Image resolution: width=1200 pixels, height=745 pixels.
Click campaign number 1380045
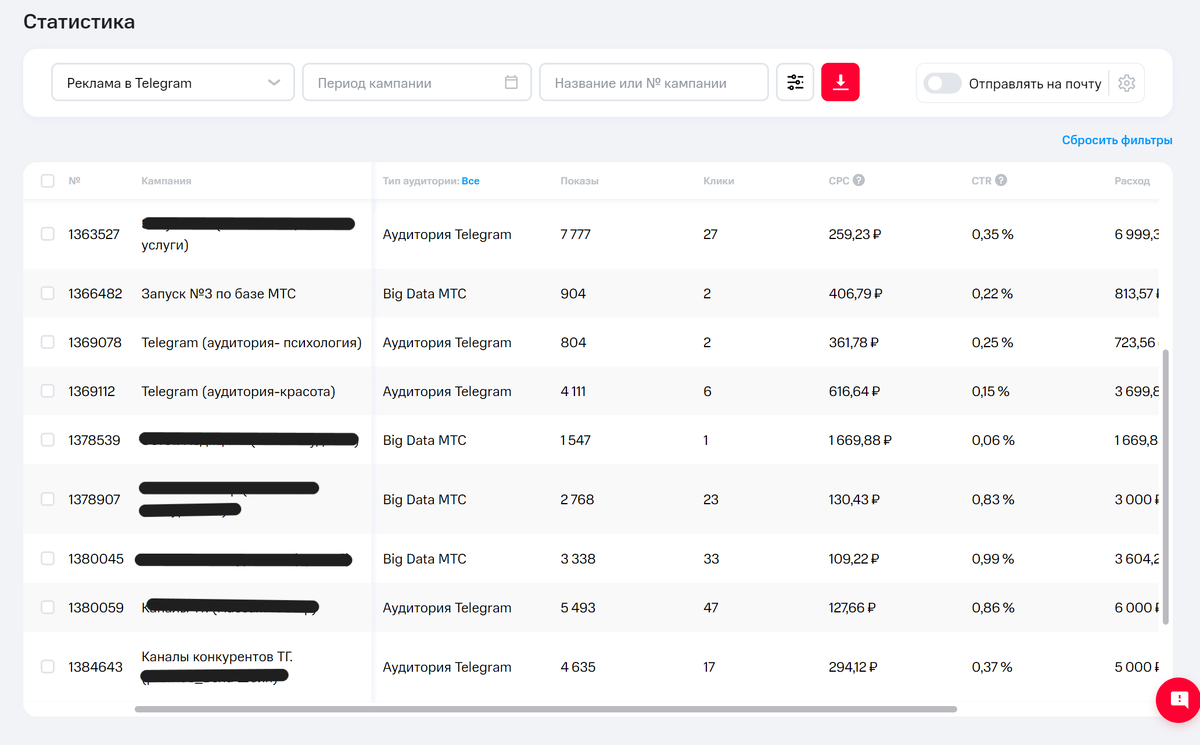[x=96, y=559]
